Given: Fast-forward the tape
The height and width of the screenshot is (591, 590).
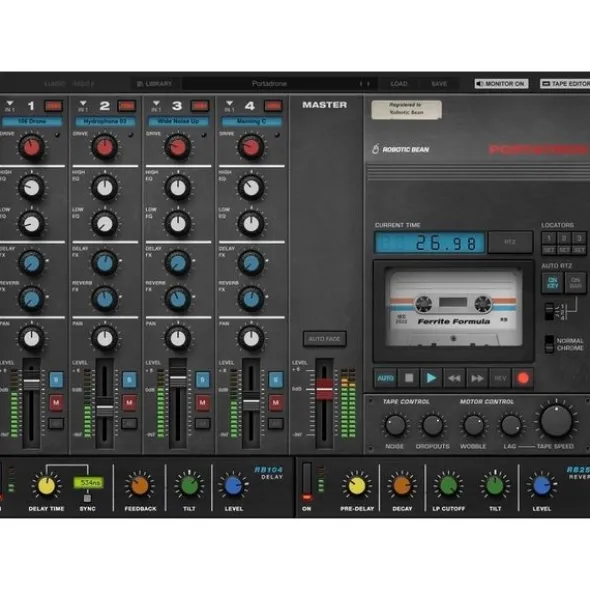Looking at the screenshot, I should [477, 378].
